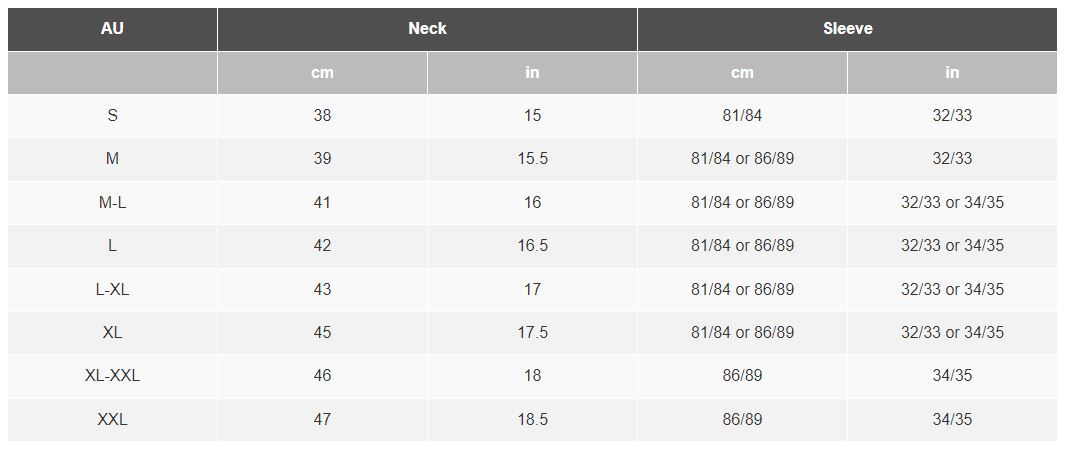Select the Sleeve in subheader

tap(952, 73)
